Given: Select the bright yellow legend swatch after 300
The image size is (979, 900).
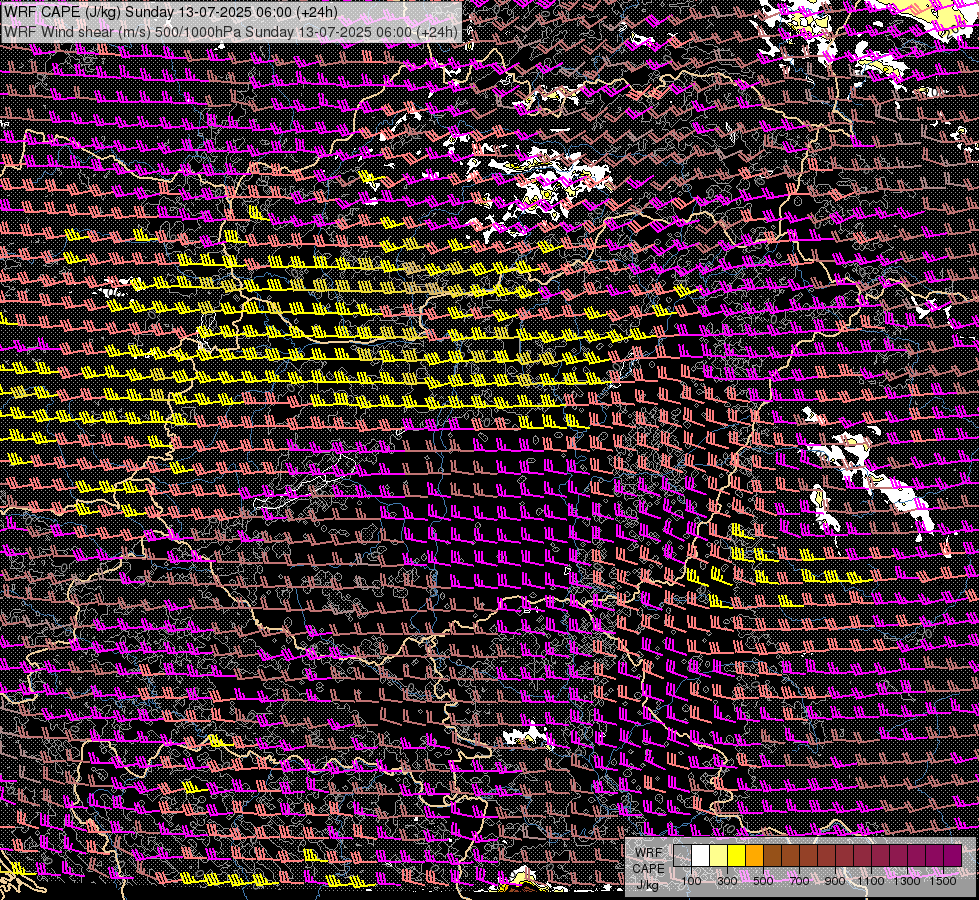Looking at the screenshot, I should coord(737,855).
